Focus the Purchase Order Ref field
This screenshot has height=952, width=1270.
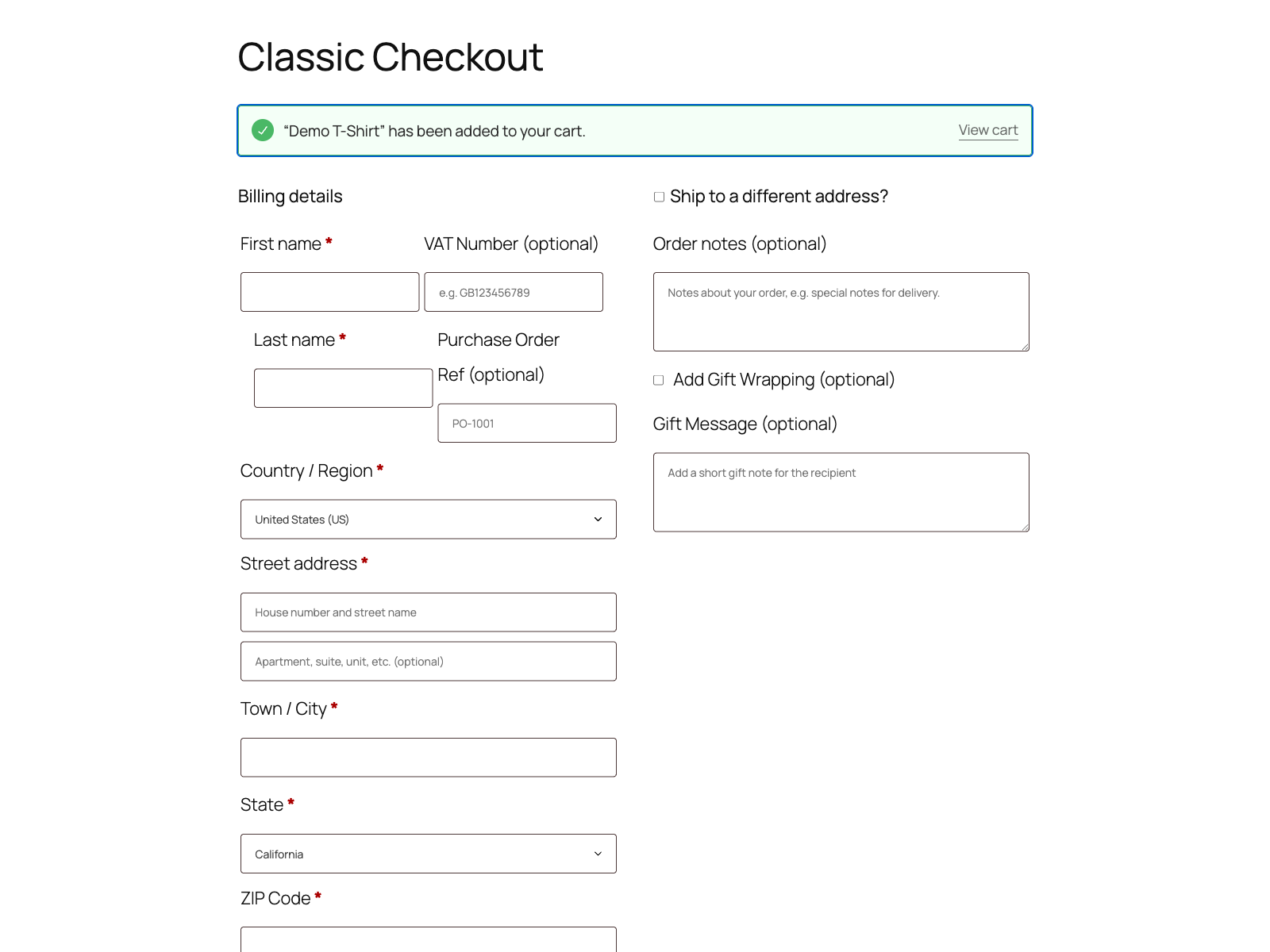(526, 423)
